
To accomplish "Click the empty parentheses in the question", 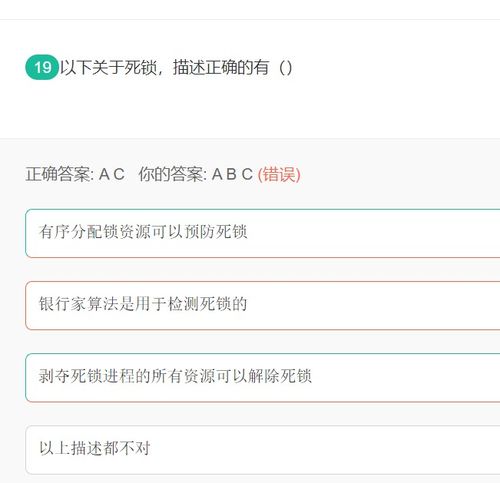I will click(286, 68).
